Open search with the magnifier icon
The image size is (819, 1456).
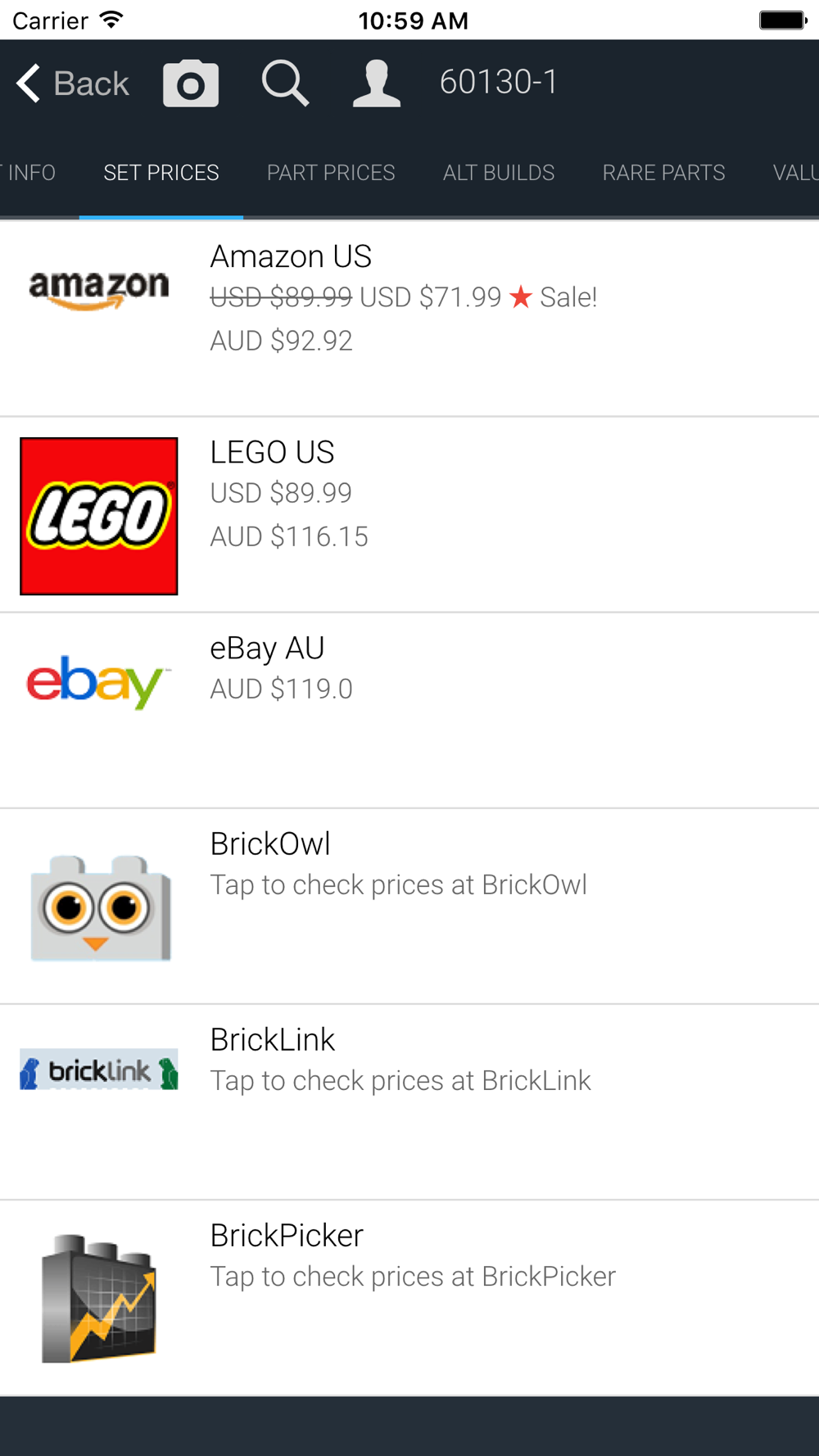[x=285, y=84]
